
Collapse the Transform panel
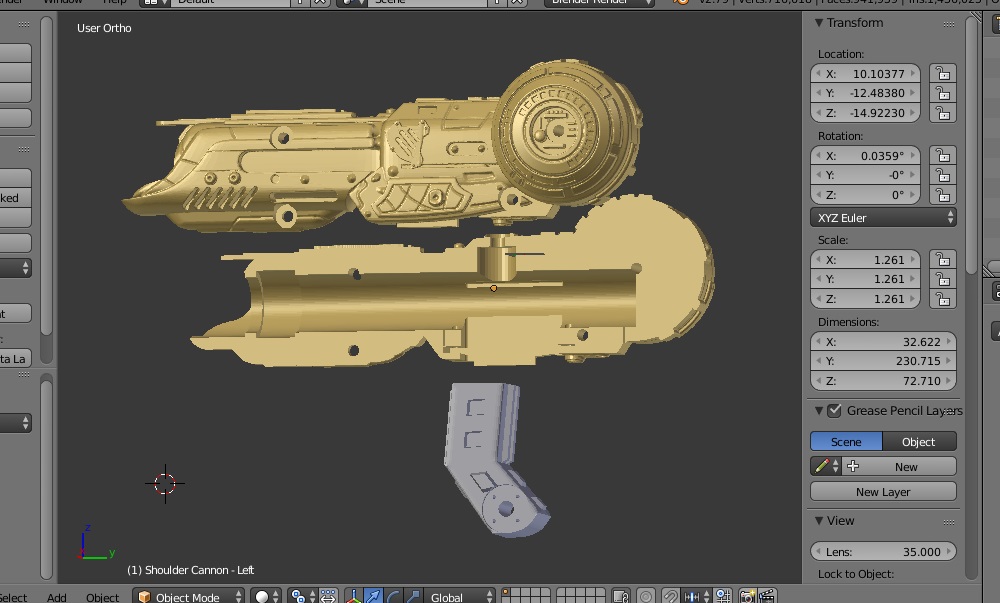[x=818, y=23]
